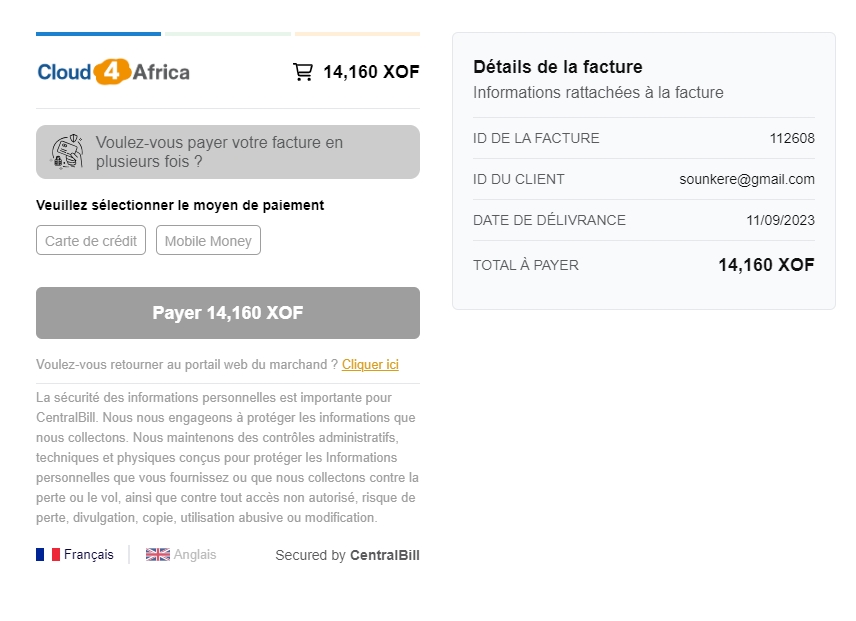Click the French flag icon
Viewport: 856px width, 621px height.
(x=48, y=554)
